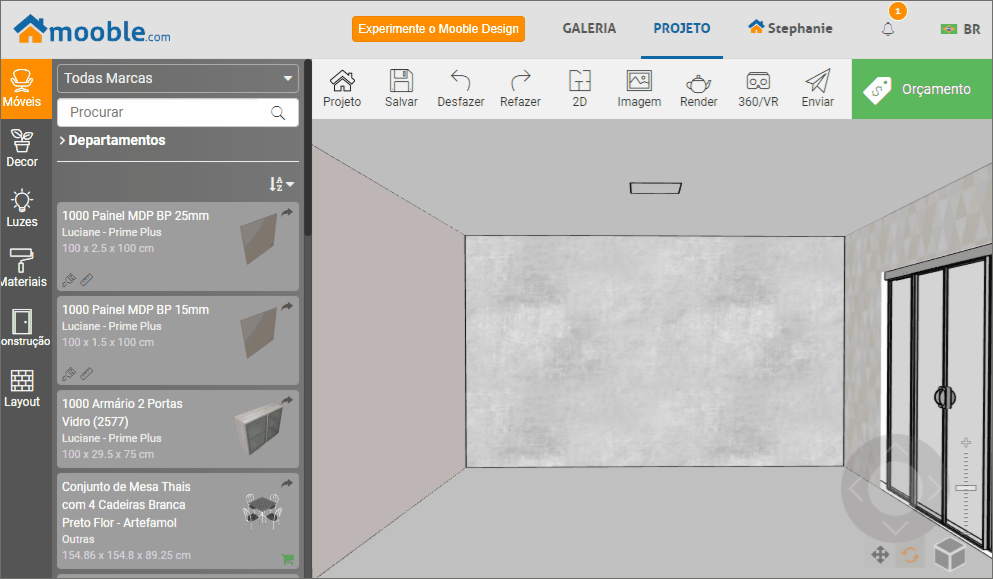Open notifications bell icon
This screenshot has height=579, width=993.
pyautogui.click(x=888, y=29)
